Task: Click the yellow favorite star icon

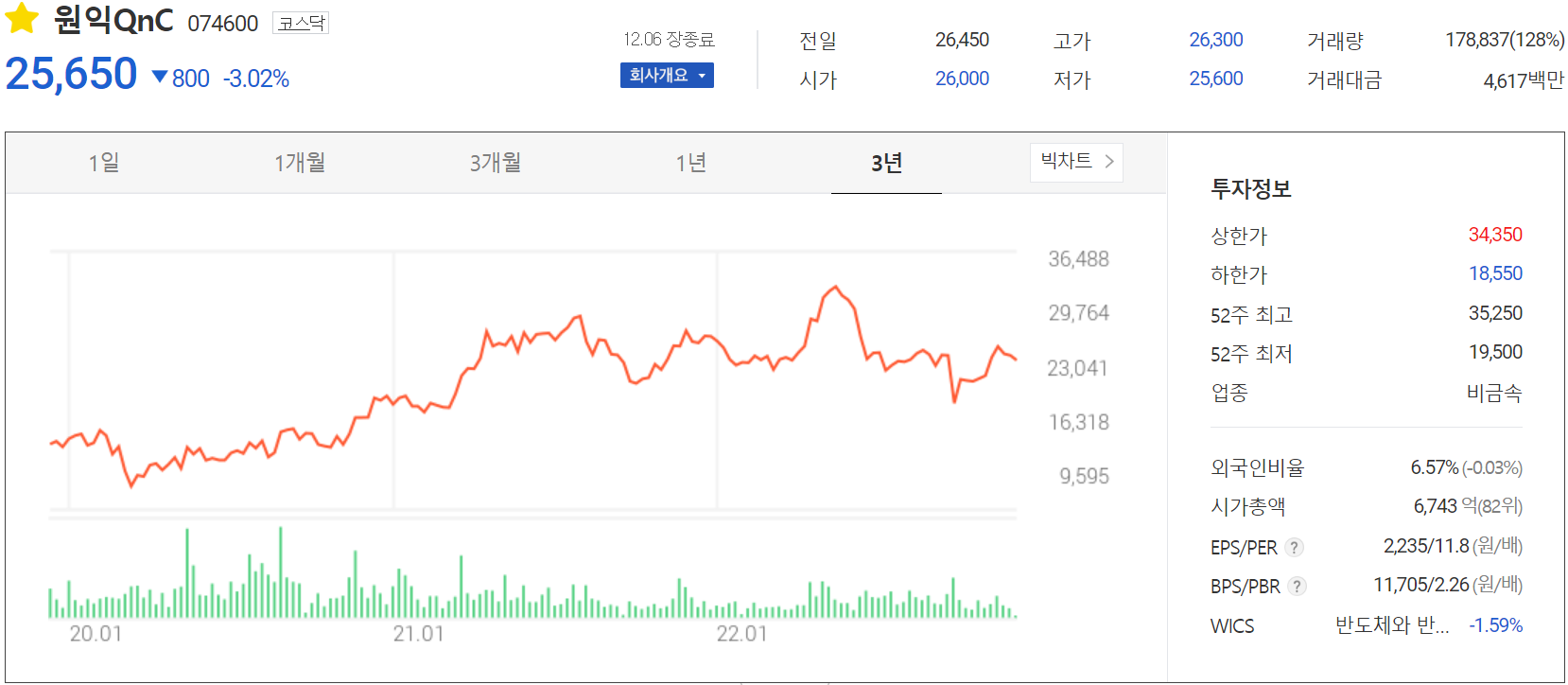Action: click(x=22, y=18)
